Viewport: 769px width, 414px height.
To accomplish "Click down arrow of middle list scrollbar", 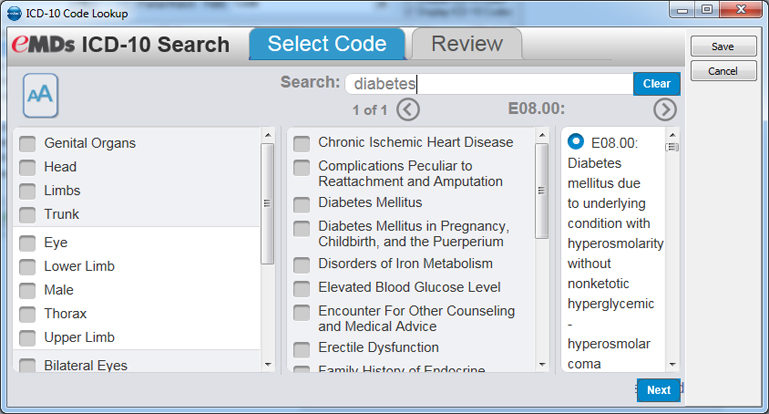I will coord(542,364).
